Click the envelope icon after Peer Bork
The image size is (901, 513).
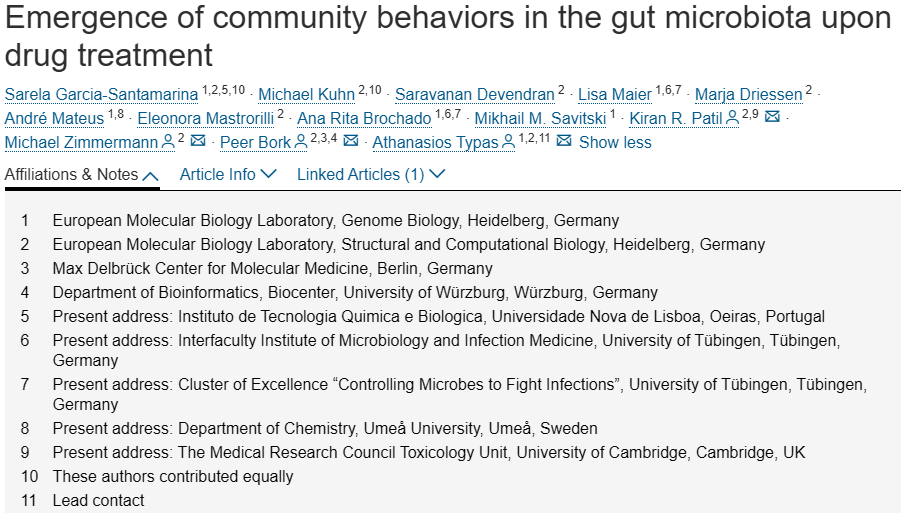point(351,141)
